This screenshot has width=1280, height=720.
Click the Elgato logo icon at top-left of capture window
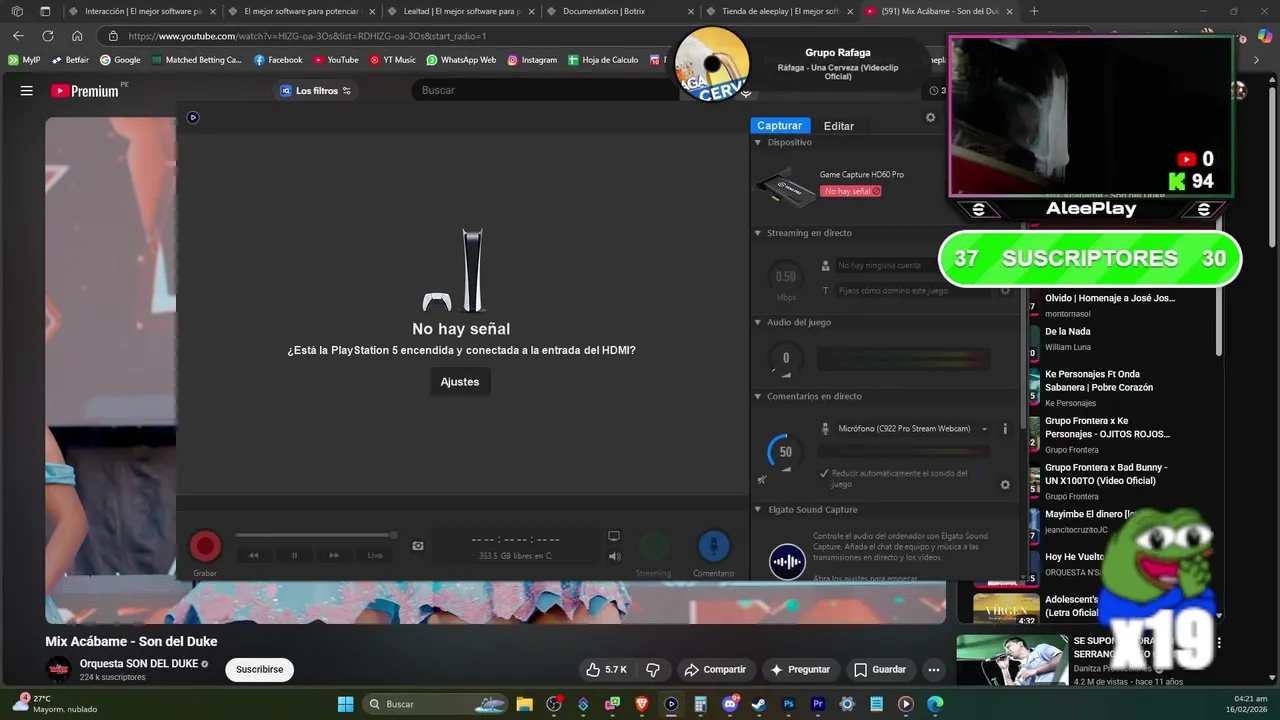tap(193, 117)
